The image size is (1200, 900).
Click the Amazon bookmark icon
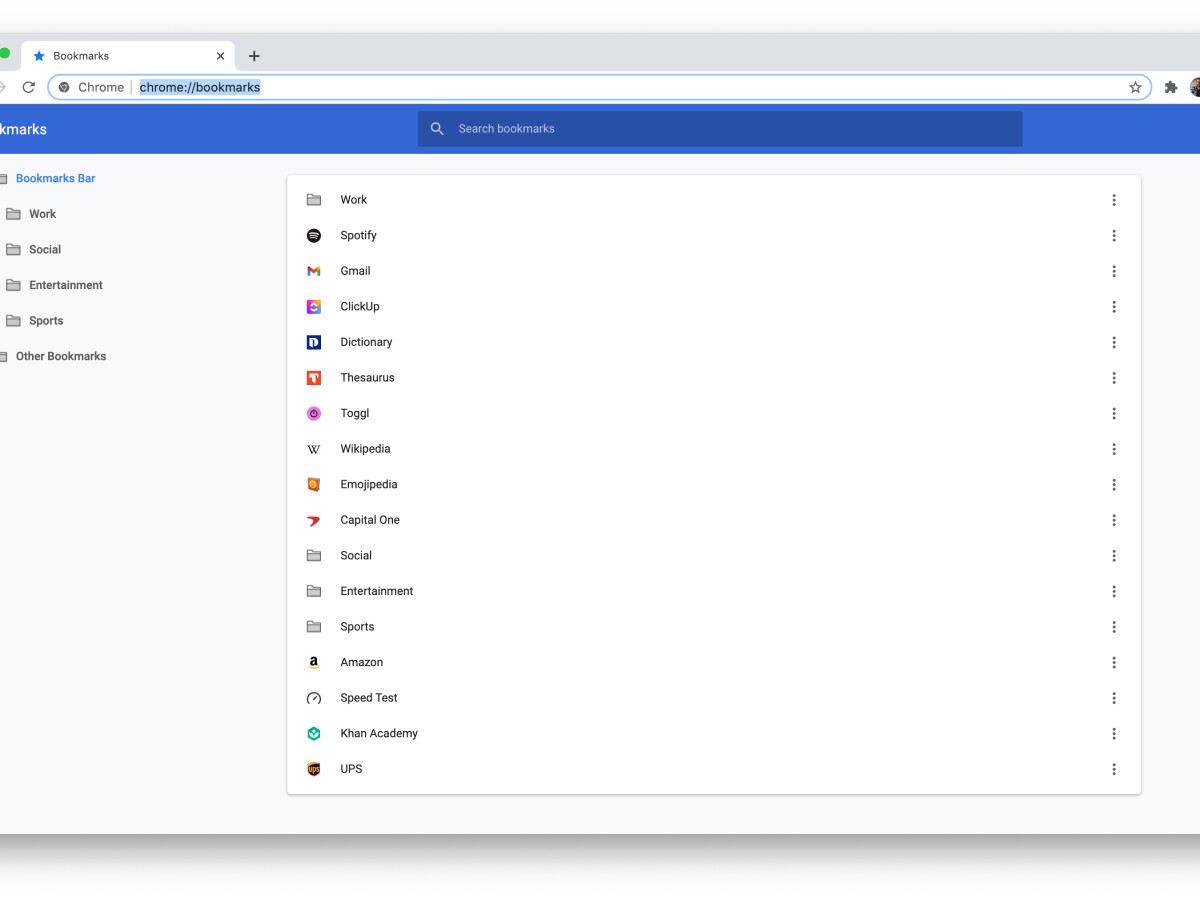[314, 663]
